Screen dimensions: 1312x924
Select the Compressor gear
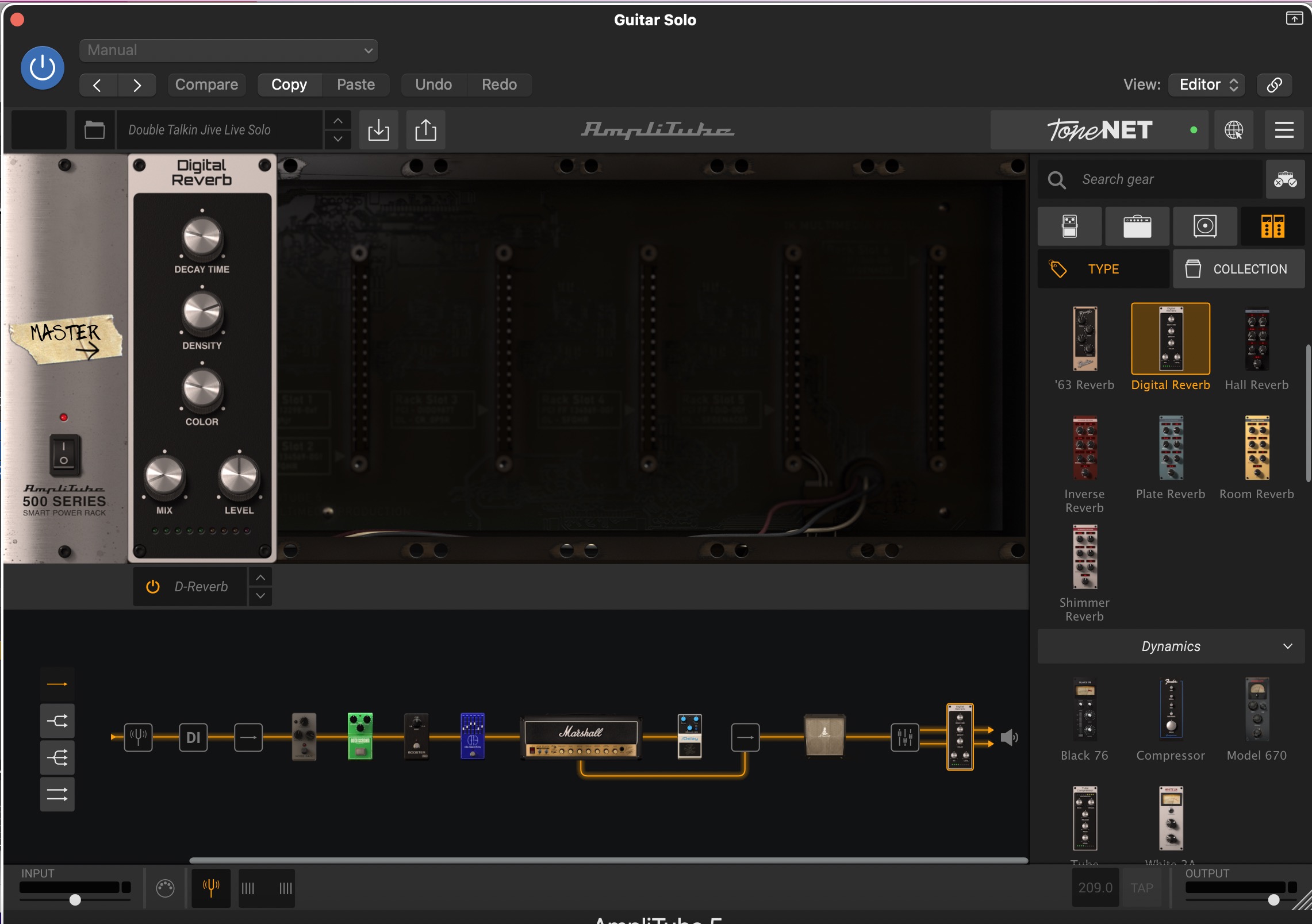(x=1171, y=719)
